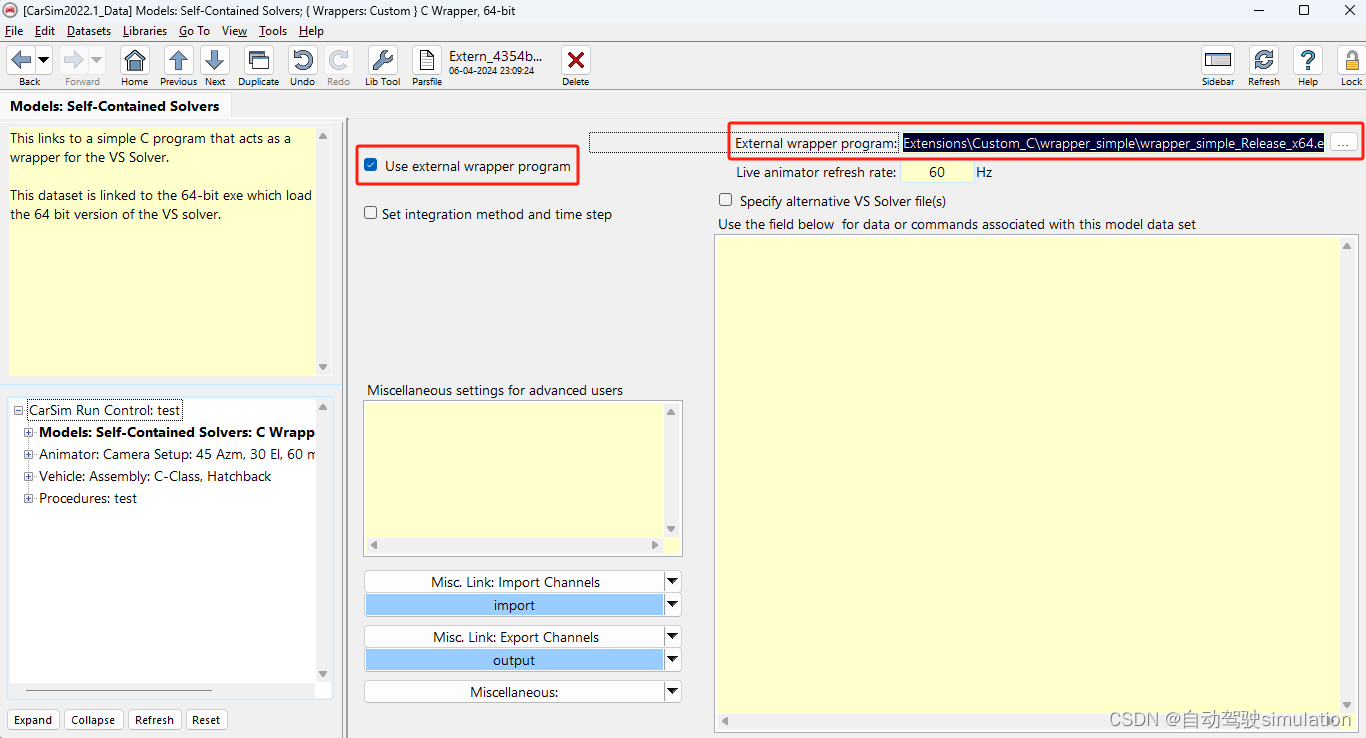
Task: Open Misc. Link: Import Channels dropdown arrow
Action: pyautogui.click(x=673, y=581)
